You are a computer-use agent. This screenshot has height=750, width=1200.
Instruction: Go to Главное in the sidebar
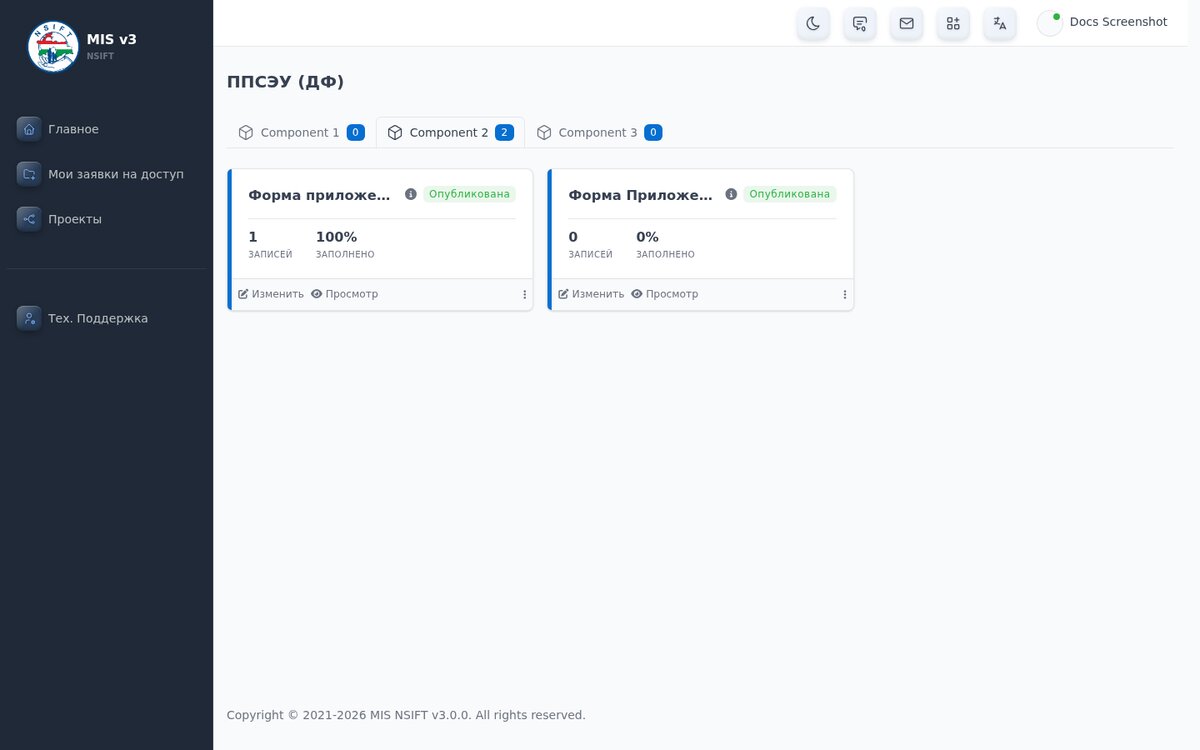pos(106,129)
